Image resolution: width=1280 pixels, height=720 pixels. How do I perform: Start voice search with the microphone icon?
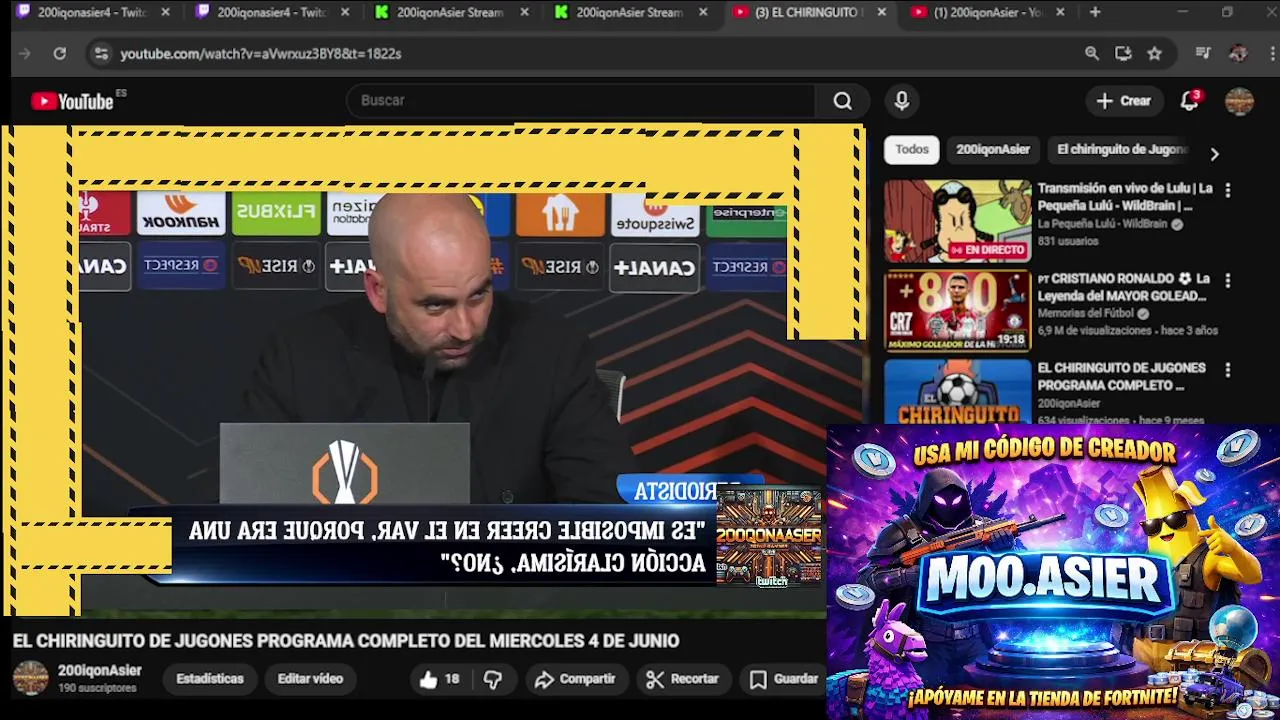click(x=901, y=101)
